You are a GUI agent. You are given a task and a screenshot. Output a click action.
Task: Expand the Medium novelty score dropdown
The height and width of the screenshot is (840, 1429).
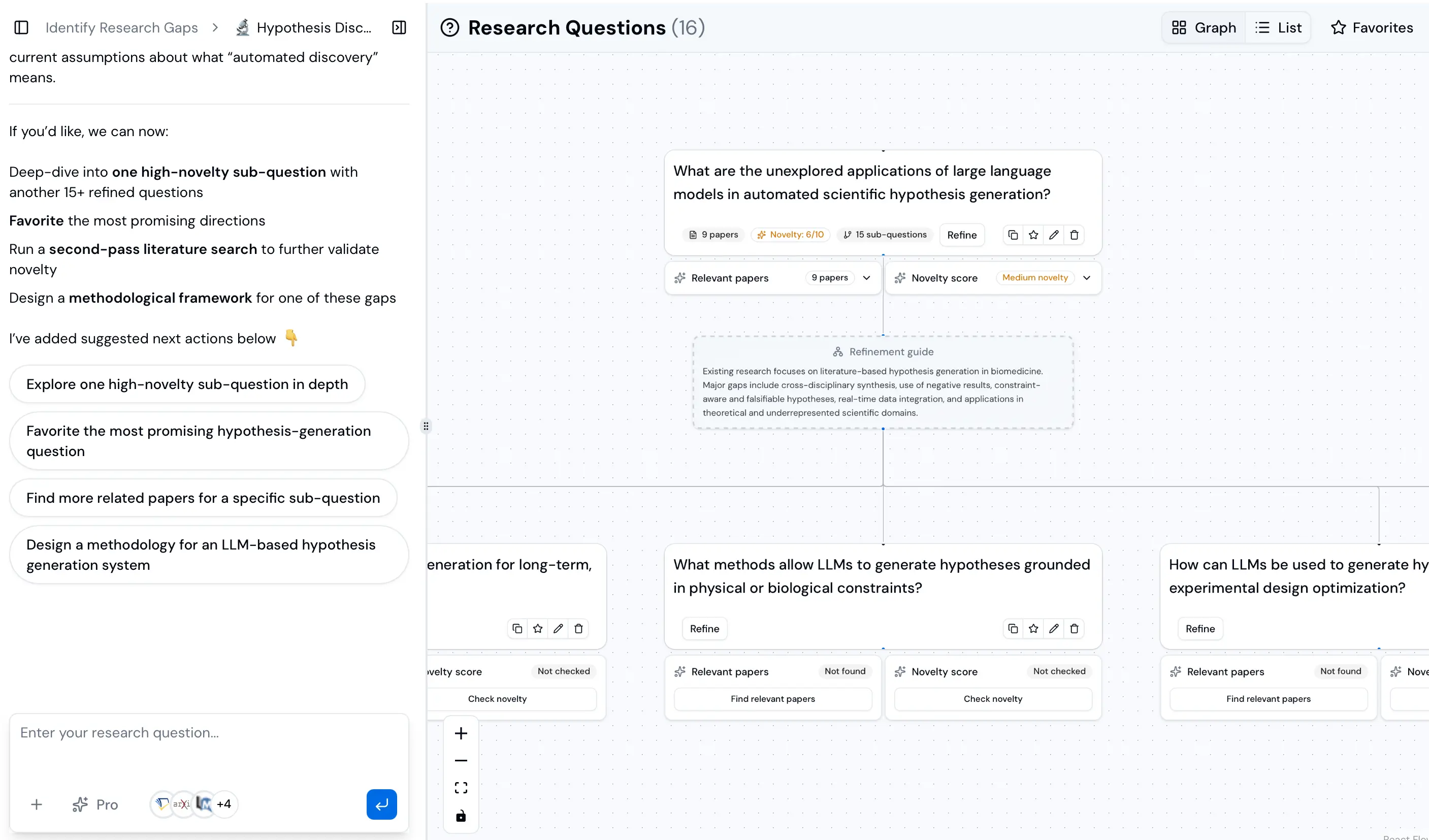point(1087,278)
